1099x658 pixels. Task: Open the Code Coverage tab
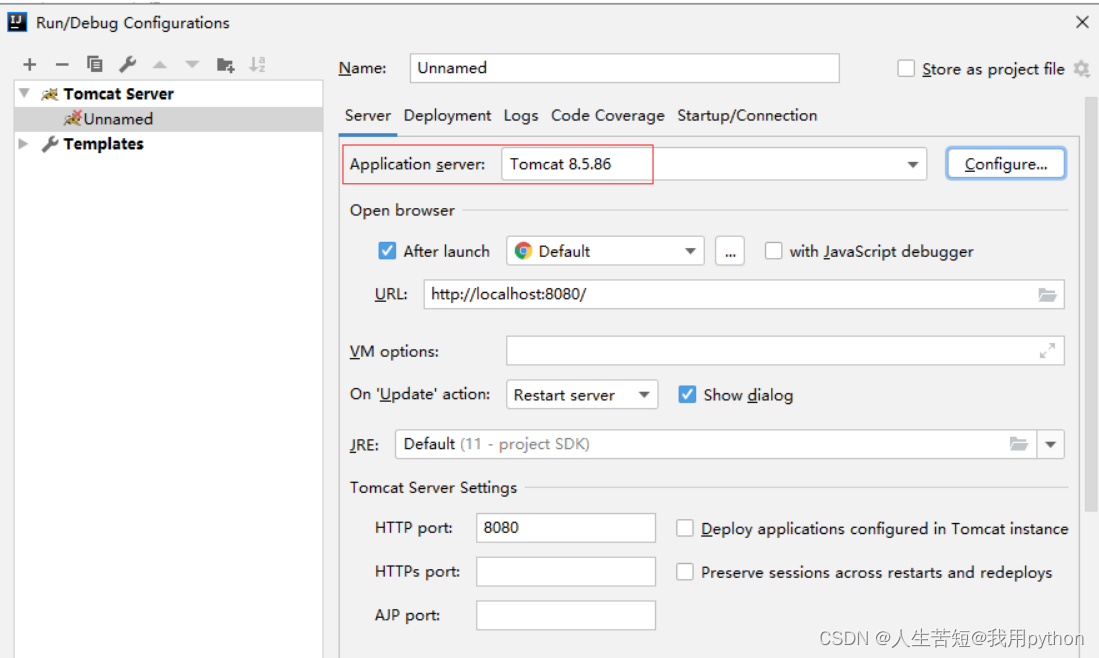608,116
